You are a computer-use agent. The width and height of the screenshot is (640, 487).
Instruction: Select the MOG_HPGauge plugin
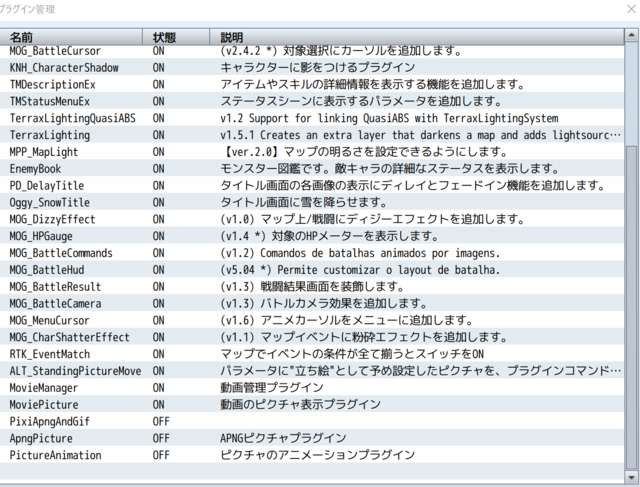click(x=41, y=236)
